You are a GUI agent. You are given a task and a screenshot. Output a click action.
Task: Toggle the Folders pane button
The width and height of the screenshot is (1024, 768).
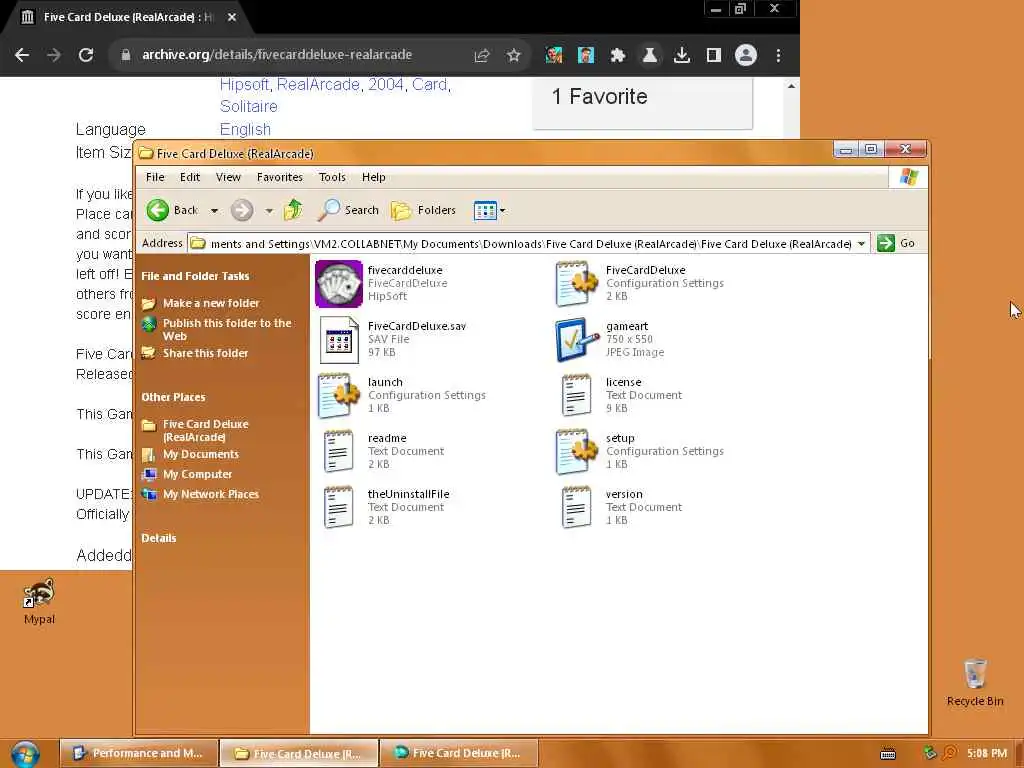[423, 210]
